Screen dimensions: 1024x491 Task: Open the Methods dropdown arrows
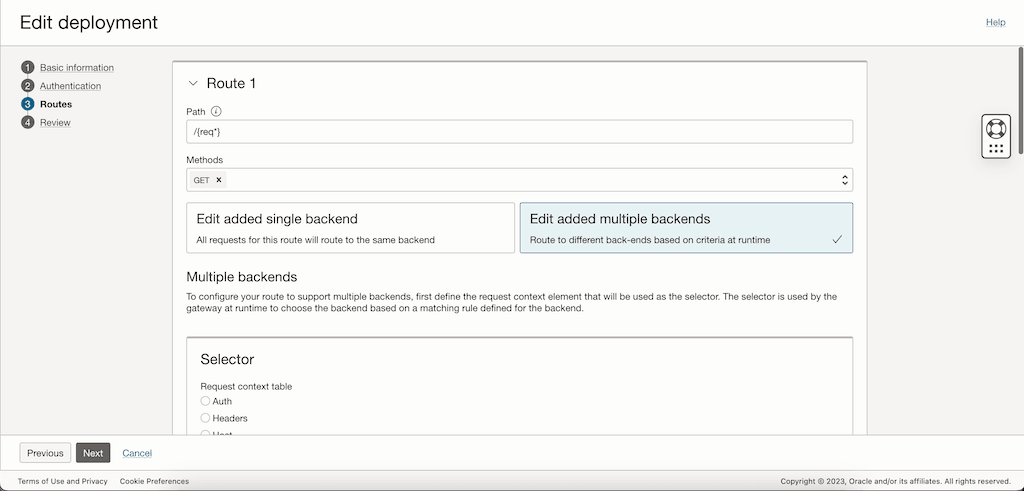(844, 180)
